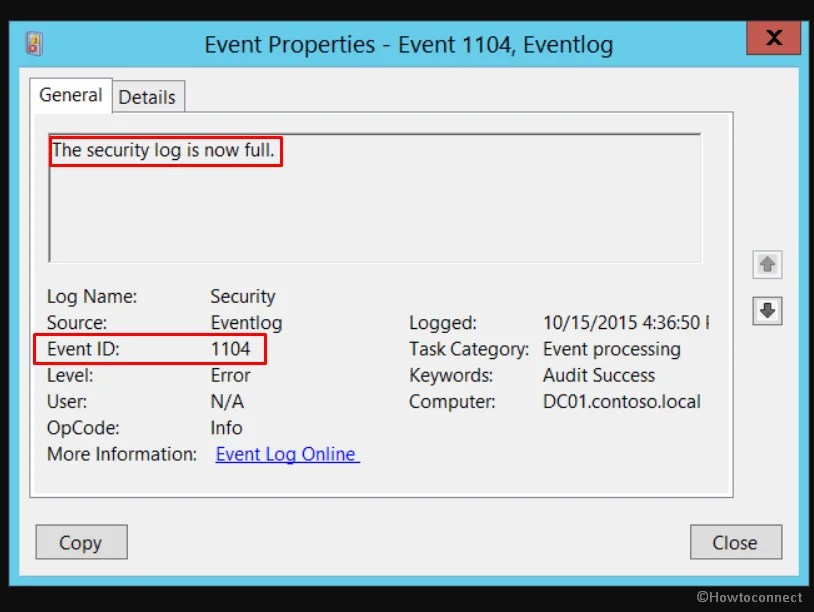
Task: Click the Logged timestamp field
Action: 626,322
